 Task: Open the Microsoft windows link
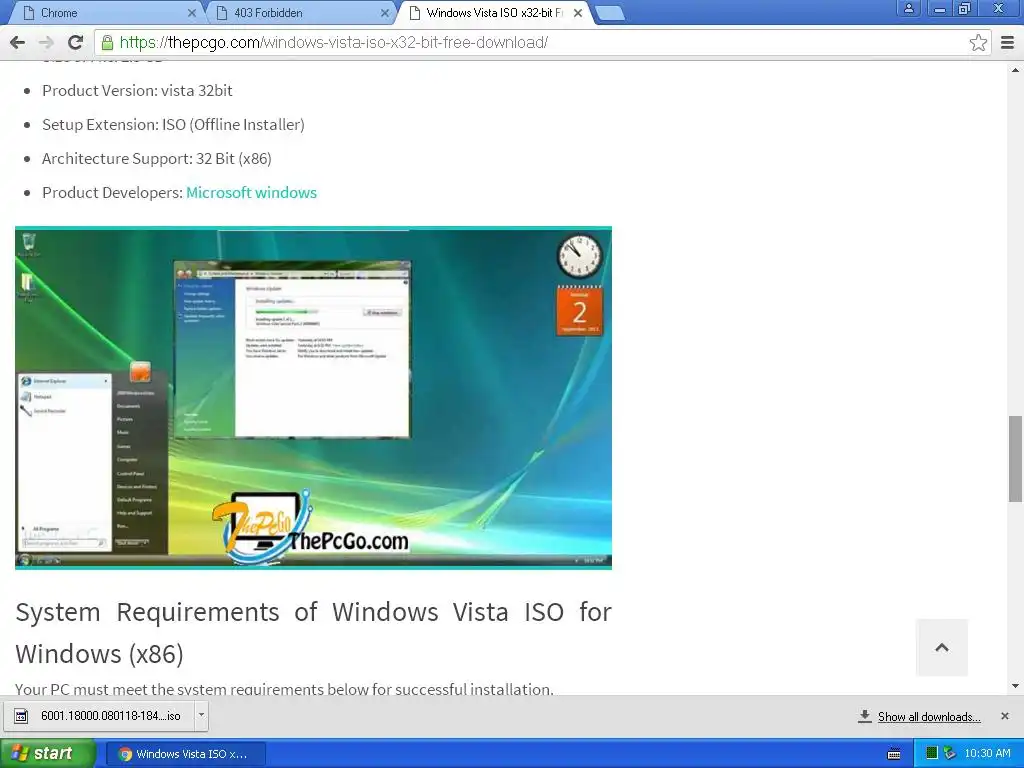tap(251, 193)
